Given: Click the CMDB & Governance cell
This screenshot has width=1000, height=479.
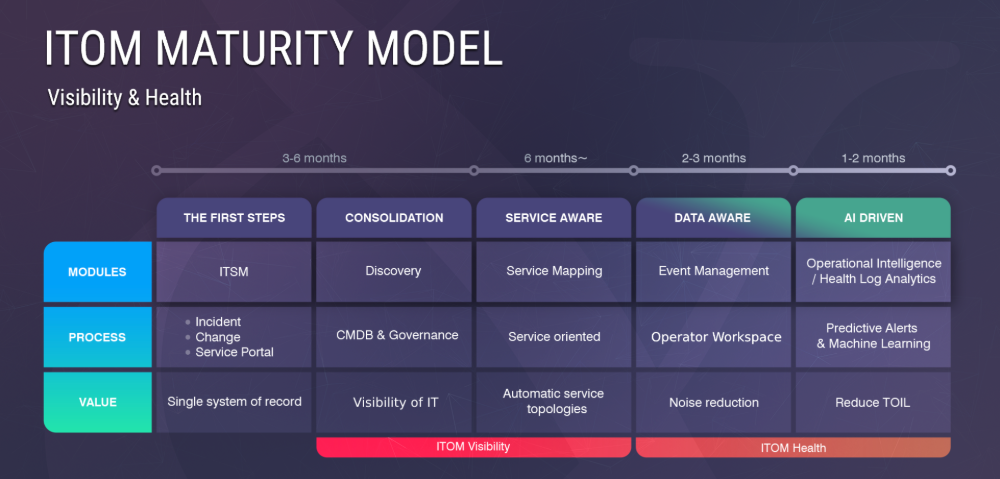Looking at the screenshot, I should tap(394, 337).
